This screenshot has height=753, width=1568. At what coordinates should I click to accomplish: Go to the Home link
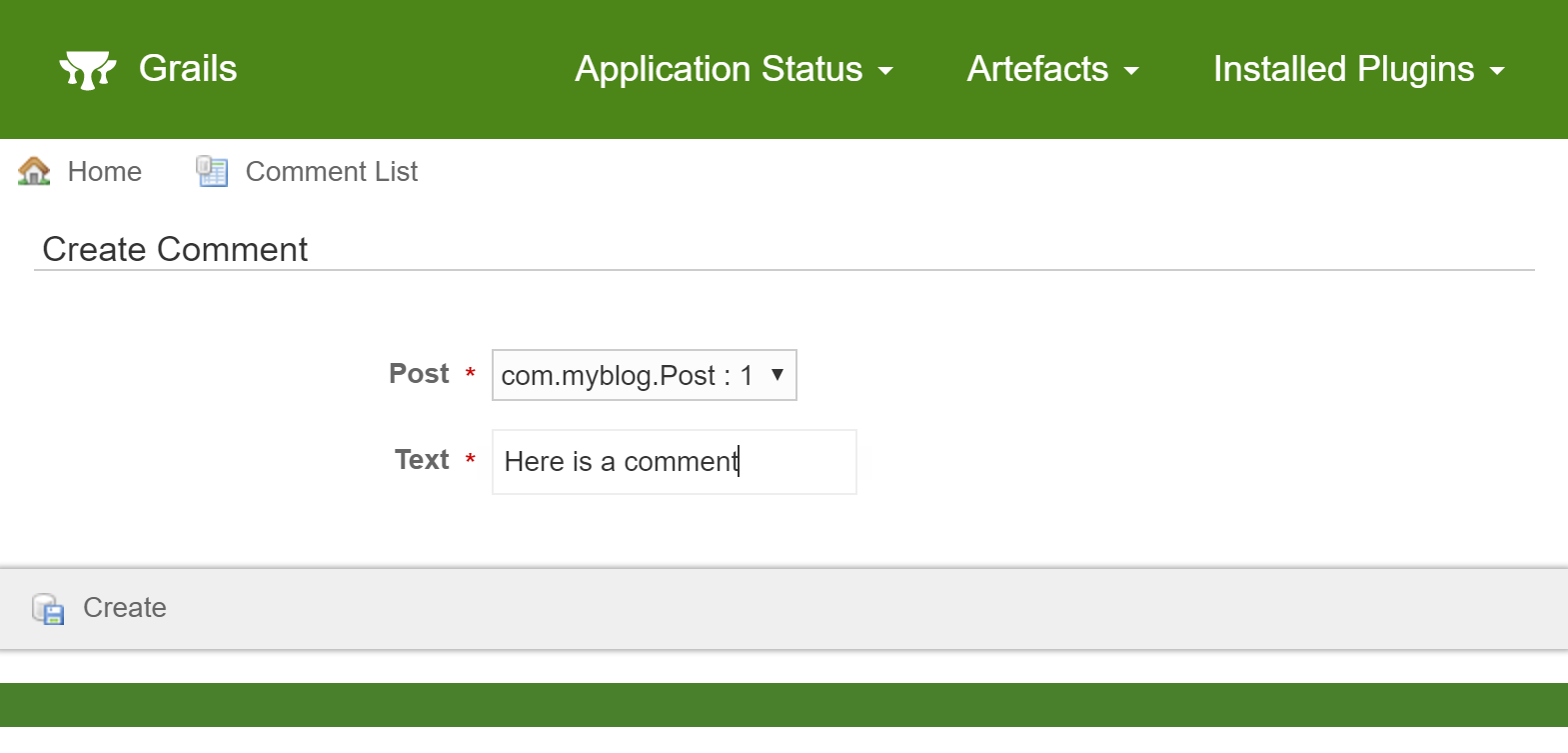(x=105, y=172)
